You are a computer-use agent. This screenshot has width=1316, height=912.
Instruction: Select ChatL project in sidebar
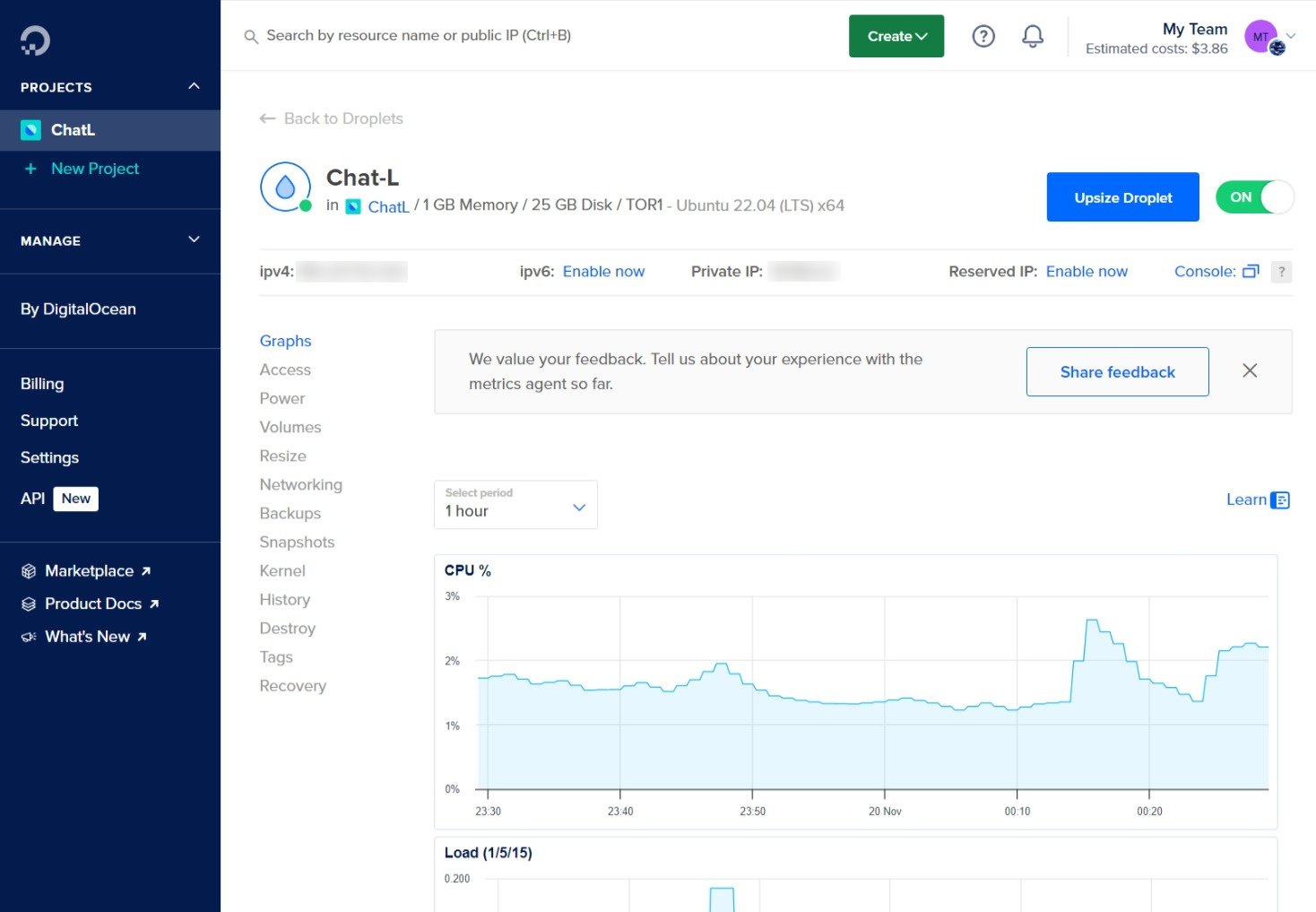(110, 130)
